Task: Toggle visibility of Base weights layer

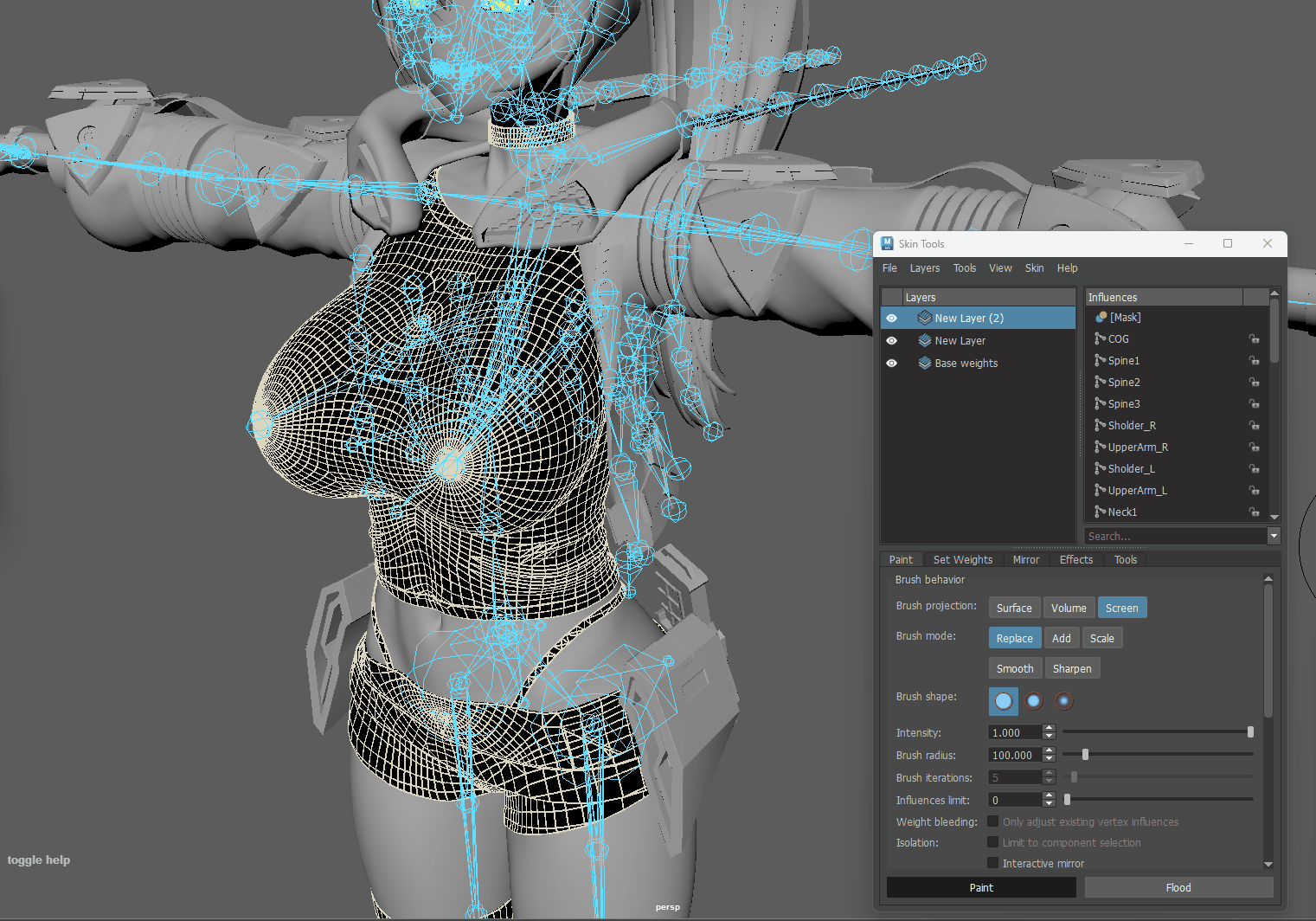Action: tap(891, 364)
